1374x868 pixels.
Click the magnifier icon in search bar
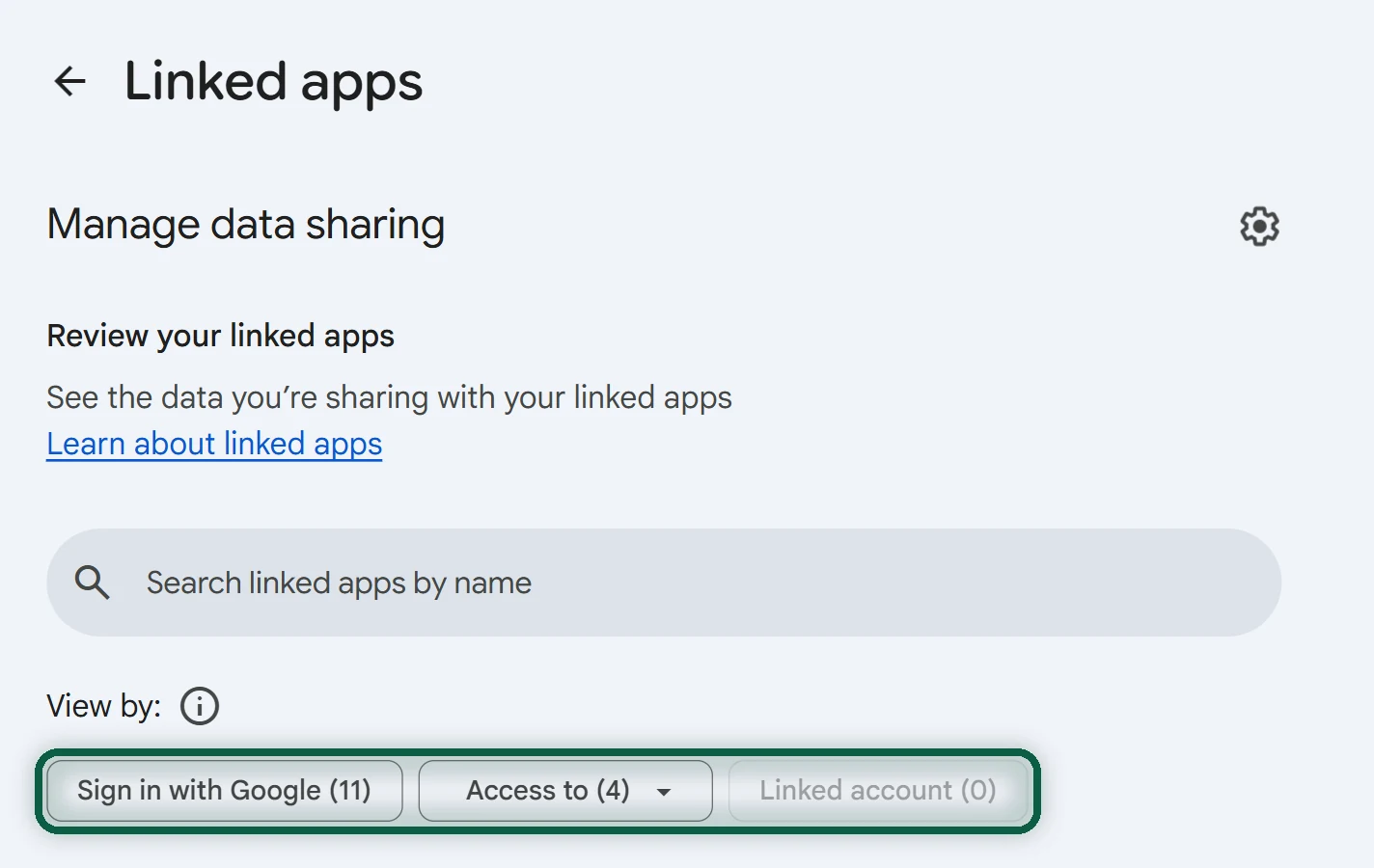[x=93, y=583]
